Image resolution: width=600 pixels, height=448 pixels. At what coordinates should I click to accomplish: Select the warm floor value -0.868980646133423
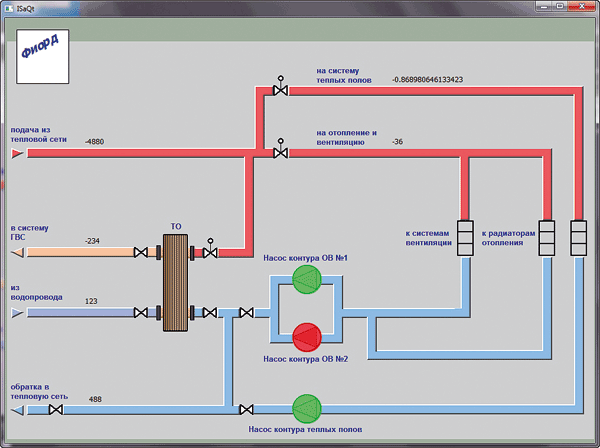(427, 80)
